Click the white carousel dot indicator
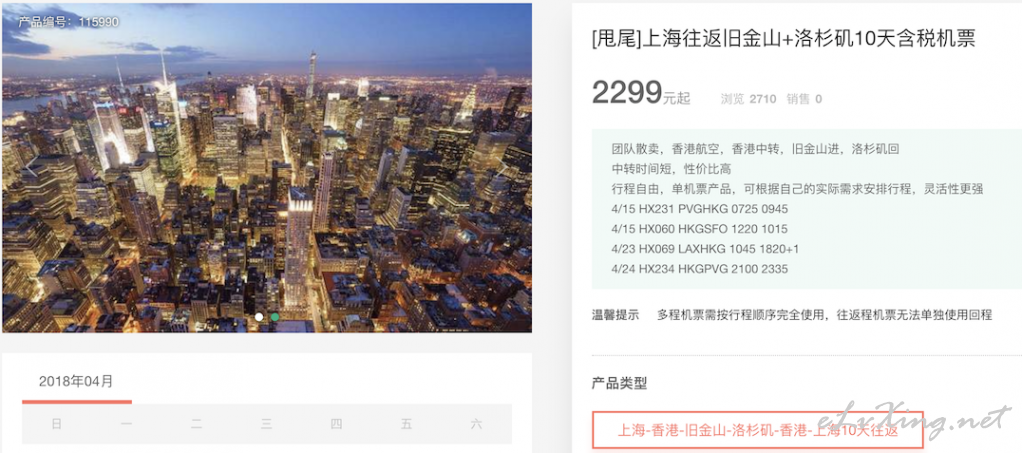1022x453 pixels. pyautogui.click(x=259, y=317)
